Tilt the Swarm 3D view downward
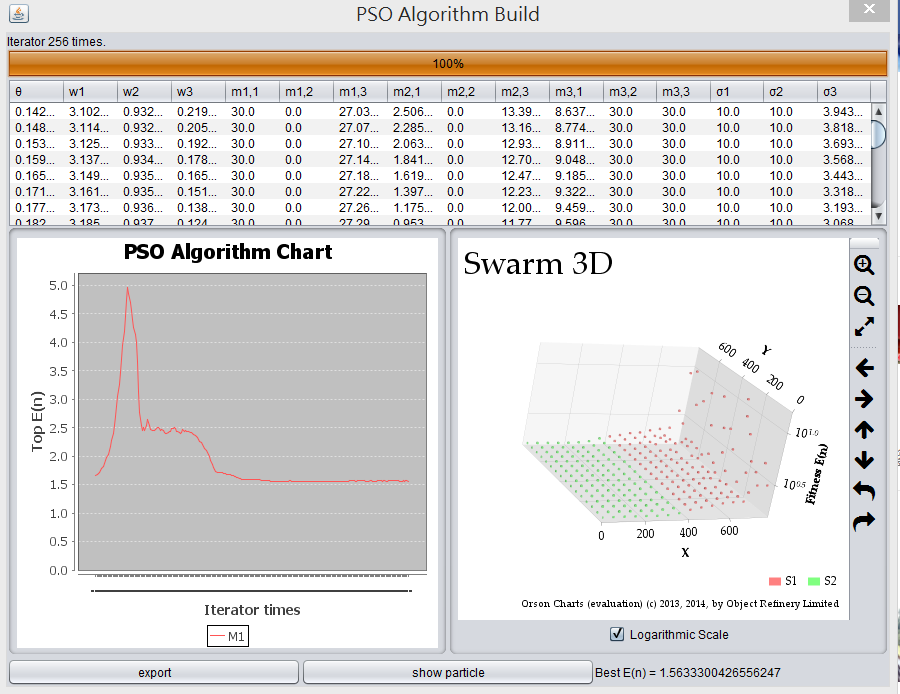The image size is (900, 694). point(863,460)
